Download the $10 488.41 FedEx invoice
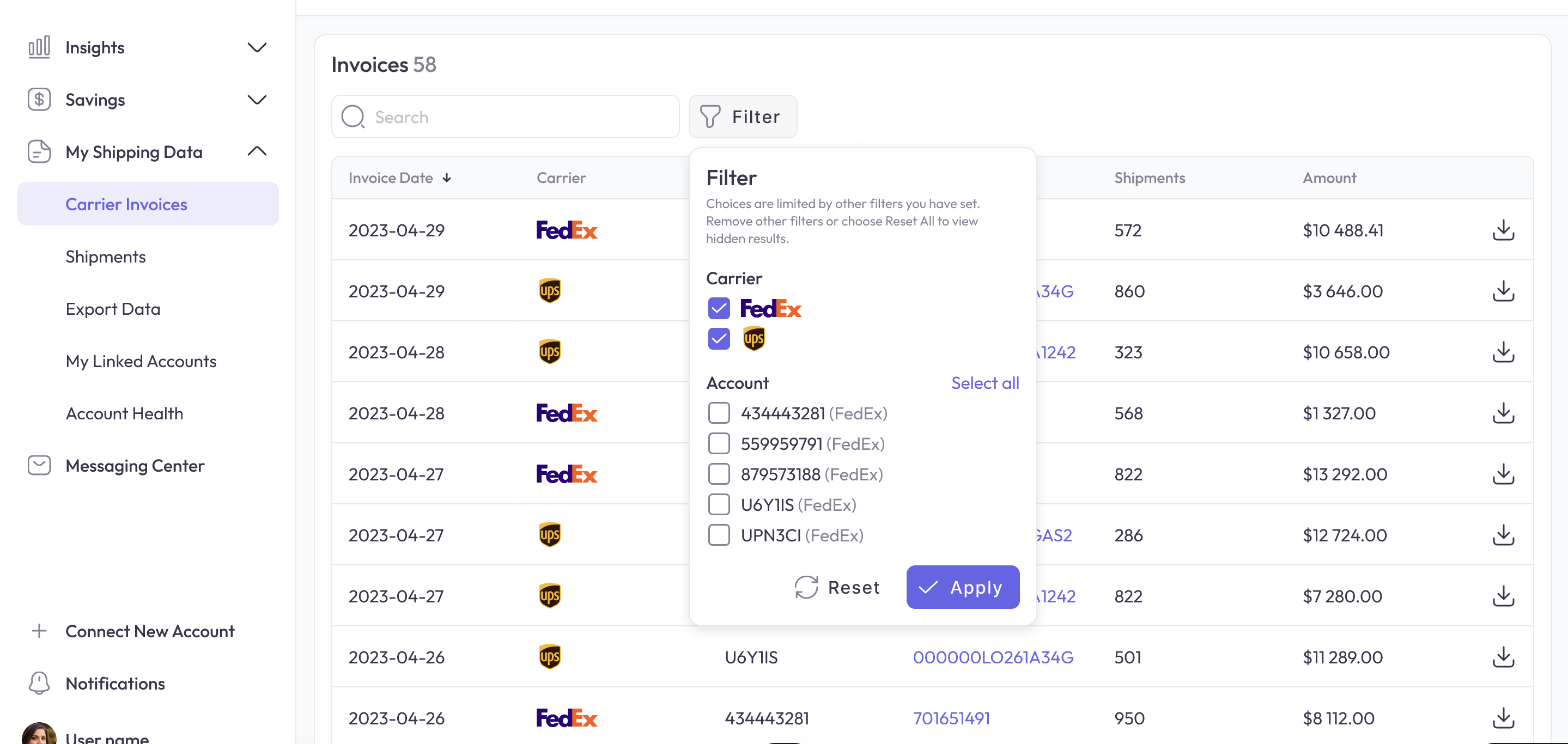This screenshot has height=744, width=1568. (x=1503, y=230)
